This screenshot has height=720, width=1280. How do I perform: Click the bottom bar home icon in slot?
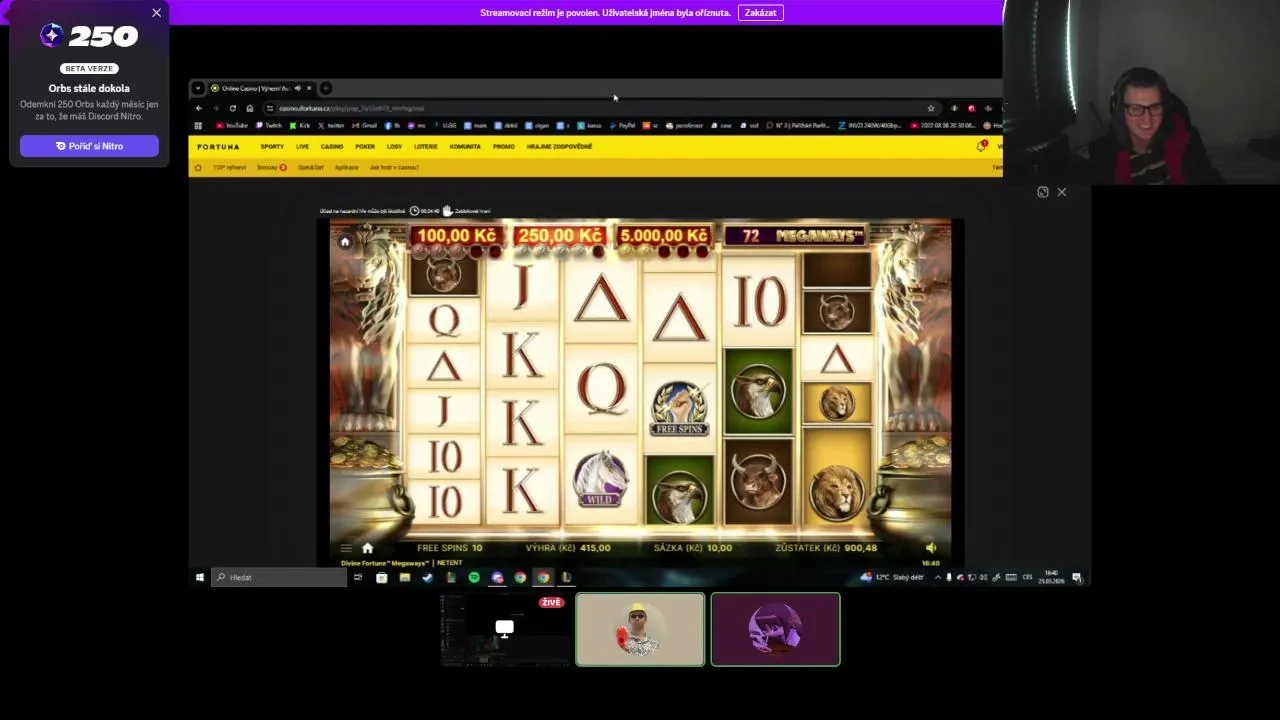(367, 548)
